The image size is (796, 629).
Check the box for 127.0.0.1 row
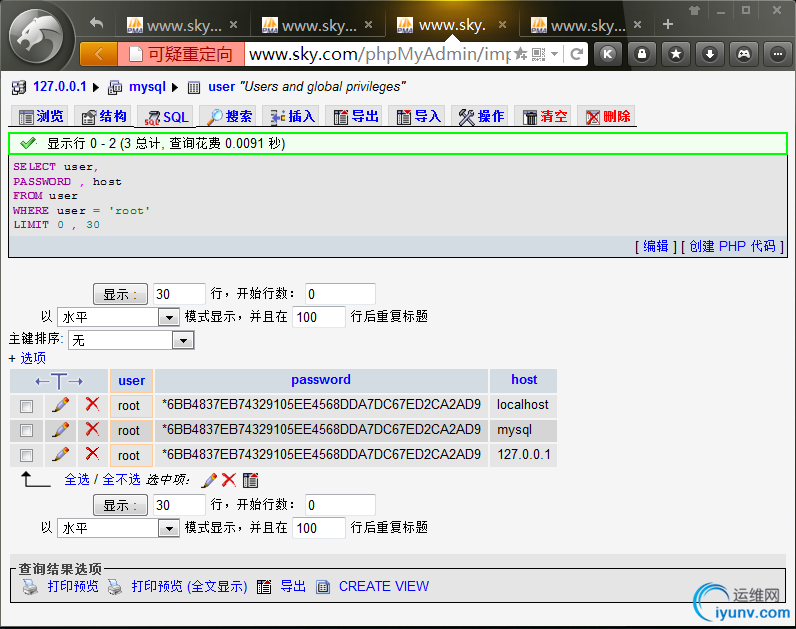click(x=26, y=455)
